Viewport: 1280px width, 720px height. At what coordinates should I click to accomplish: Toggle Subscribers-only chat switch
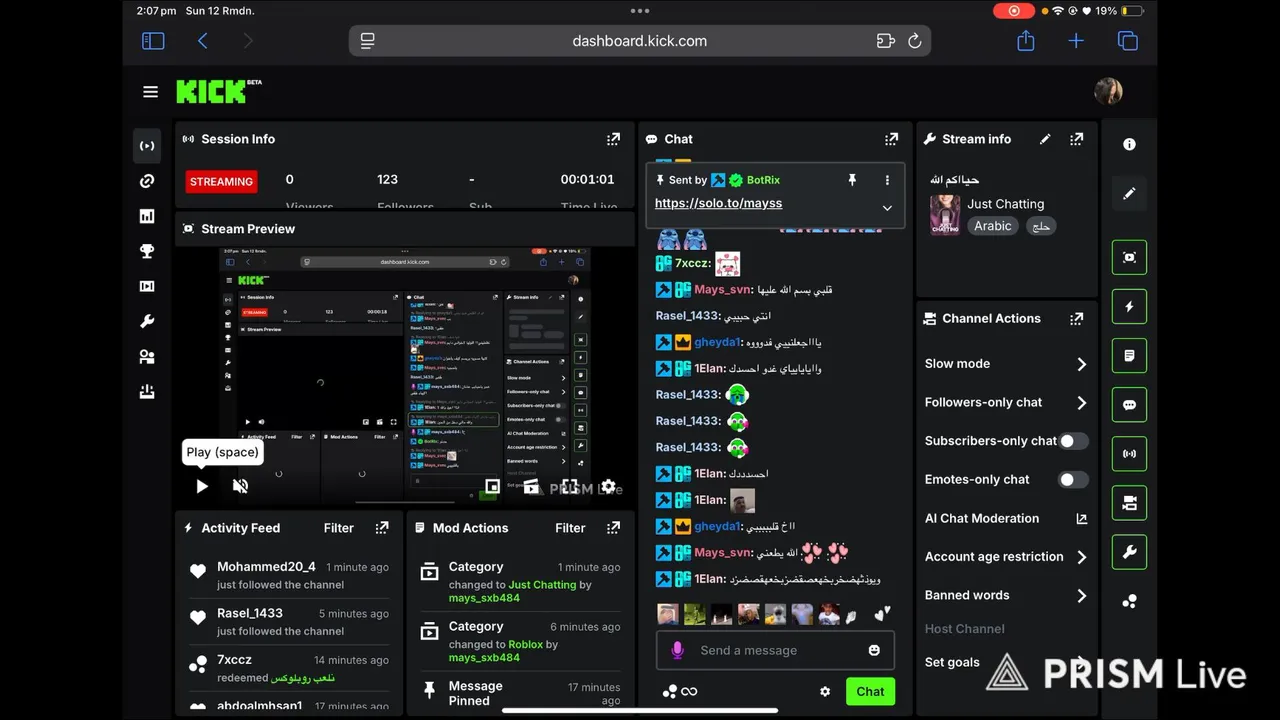click(1073, 441)
